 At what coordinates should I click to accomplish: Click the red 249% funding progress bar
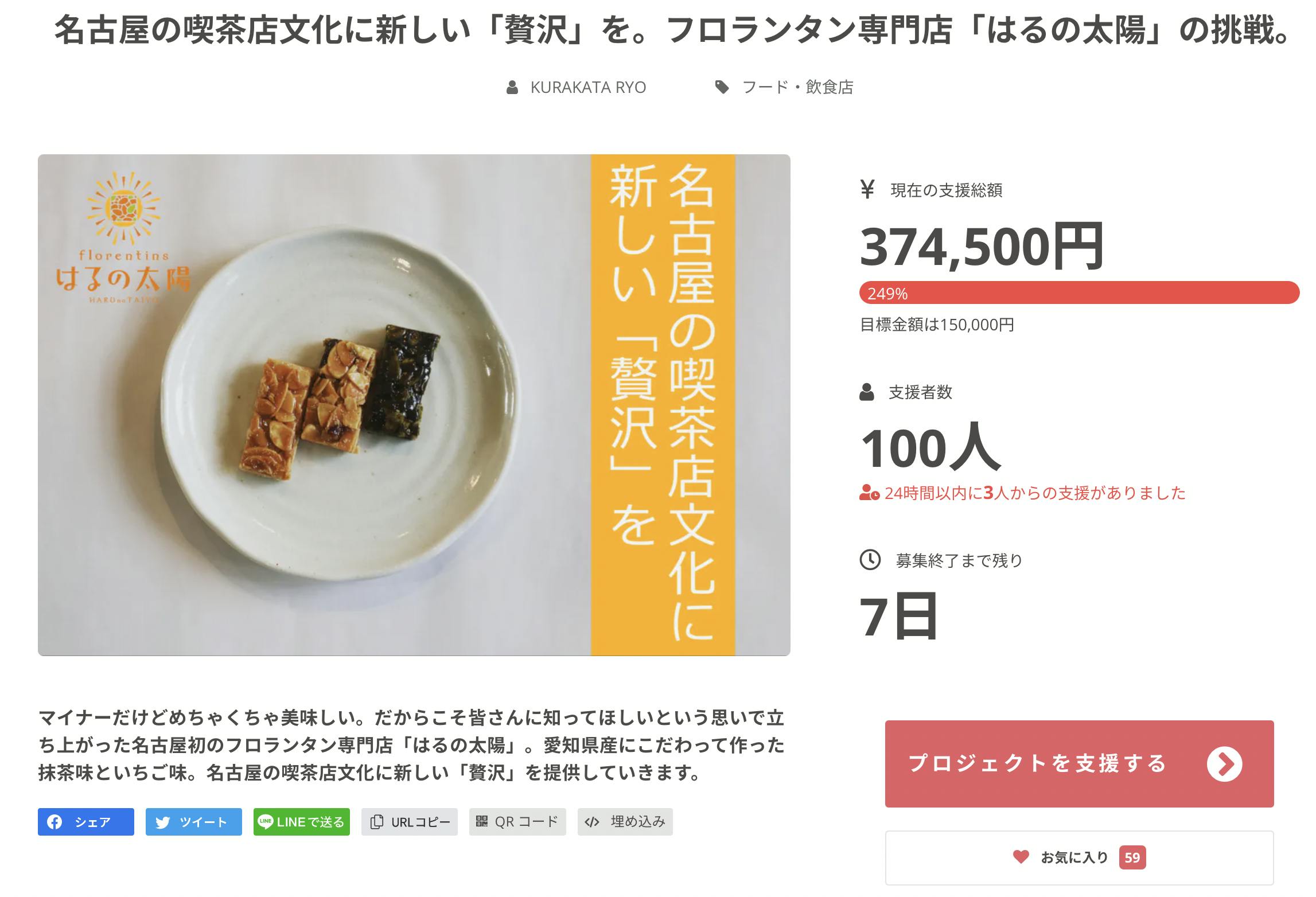click(1079, 293)
